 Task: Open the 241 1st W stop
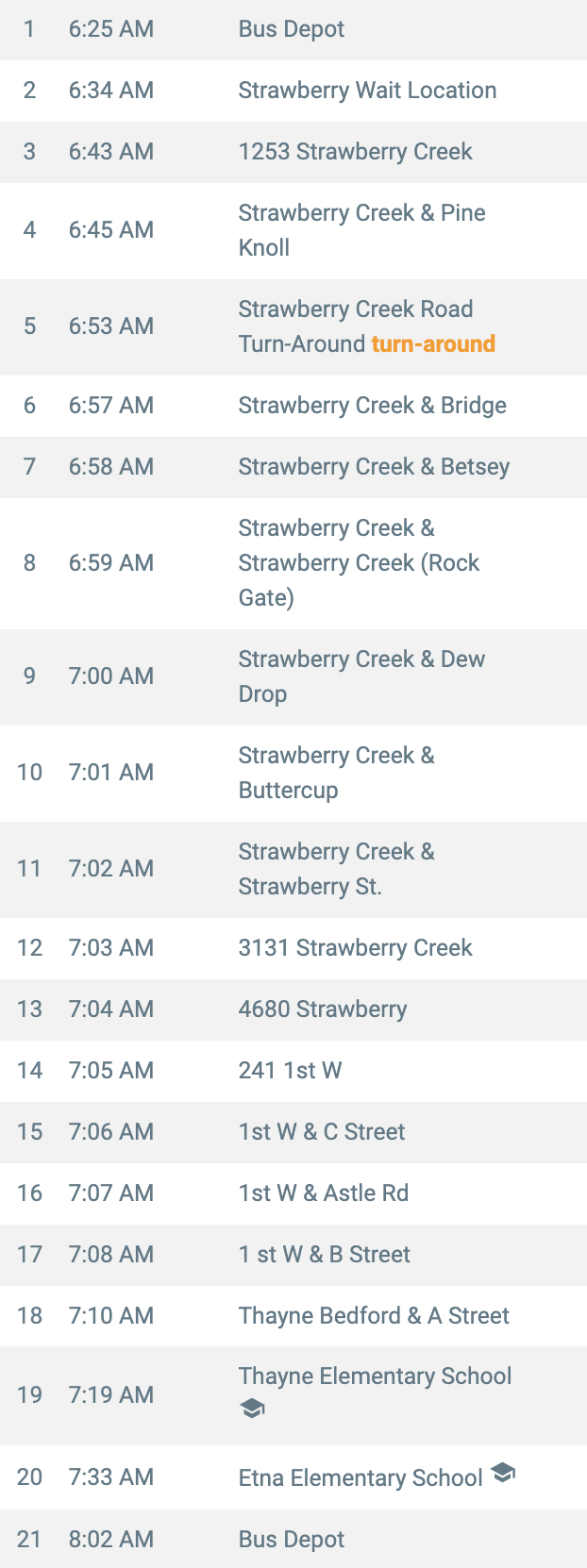[x=293, y=1071]
